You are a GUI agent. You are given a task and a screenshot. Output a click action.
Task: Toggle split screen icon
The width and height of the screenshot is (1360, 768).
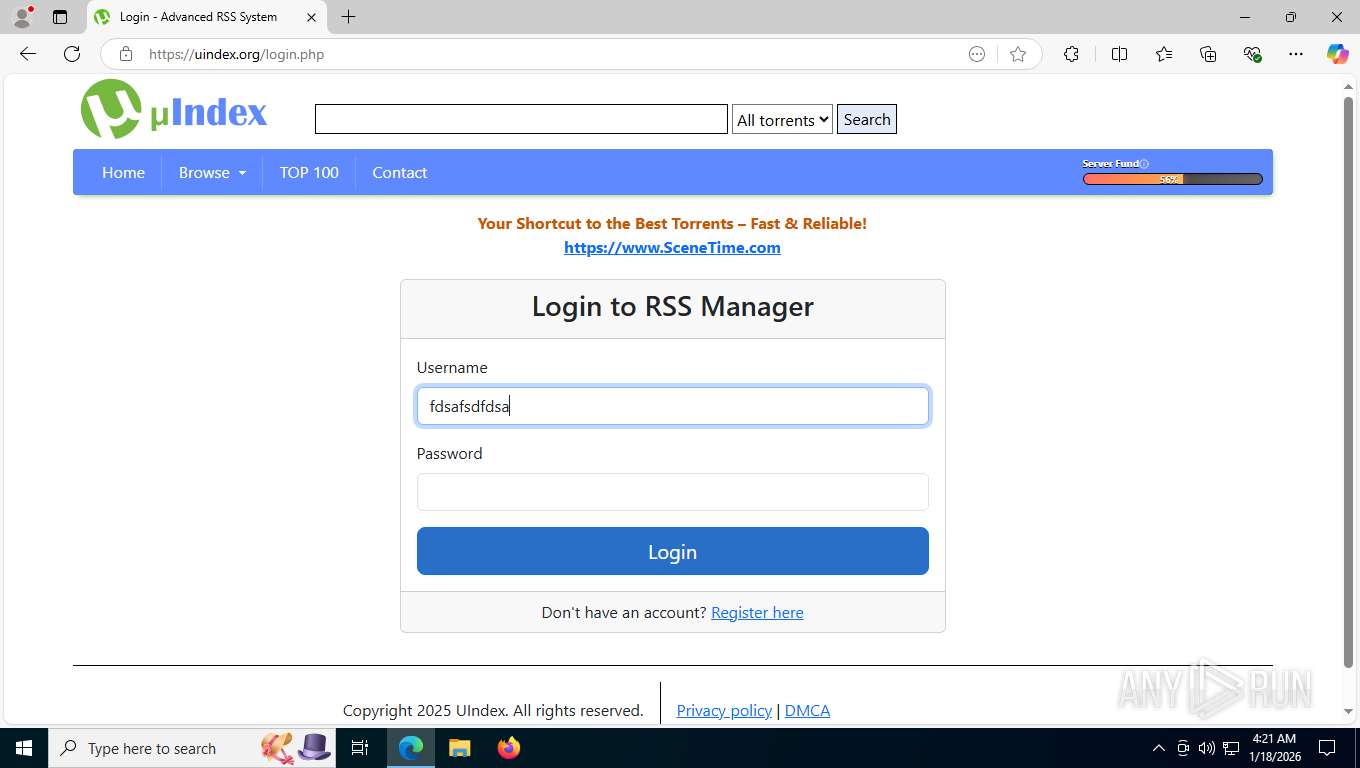tap(1119, 54)
